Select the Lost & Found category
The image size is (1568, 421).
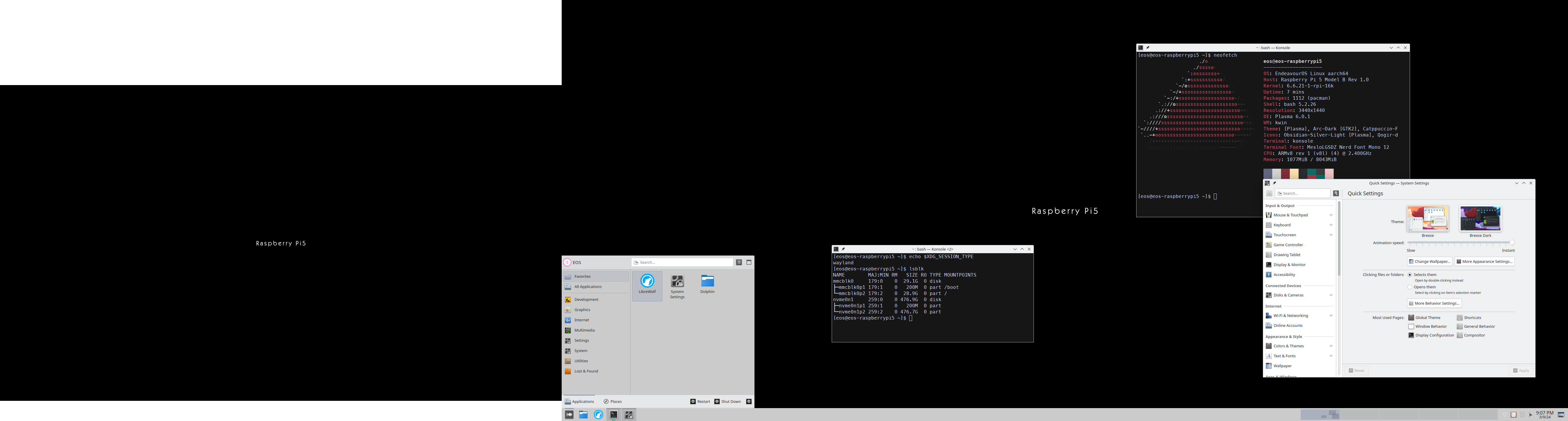[596, 371]
